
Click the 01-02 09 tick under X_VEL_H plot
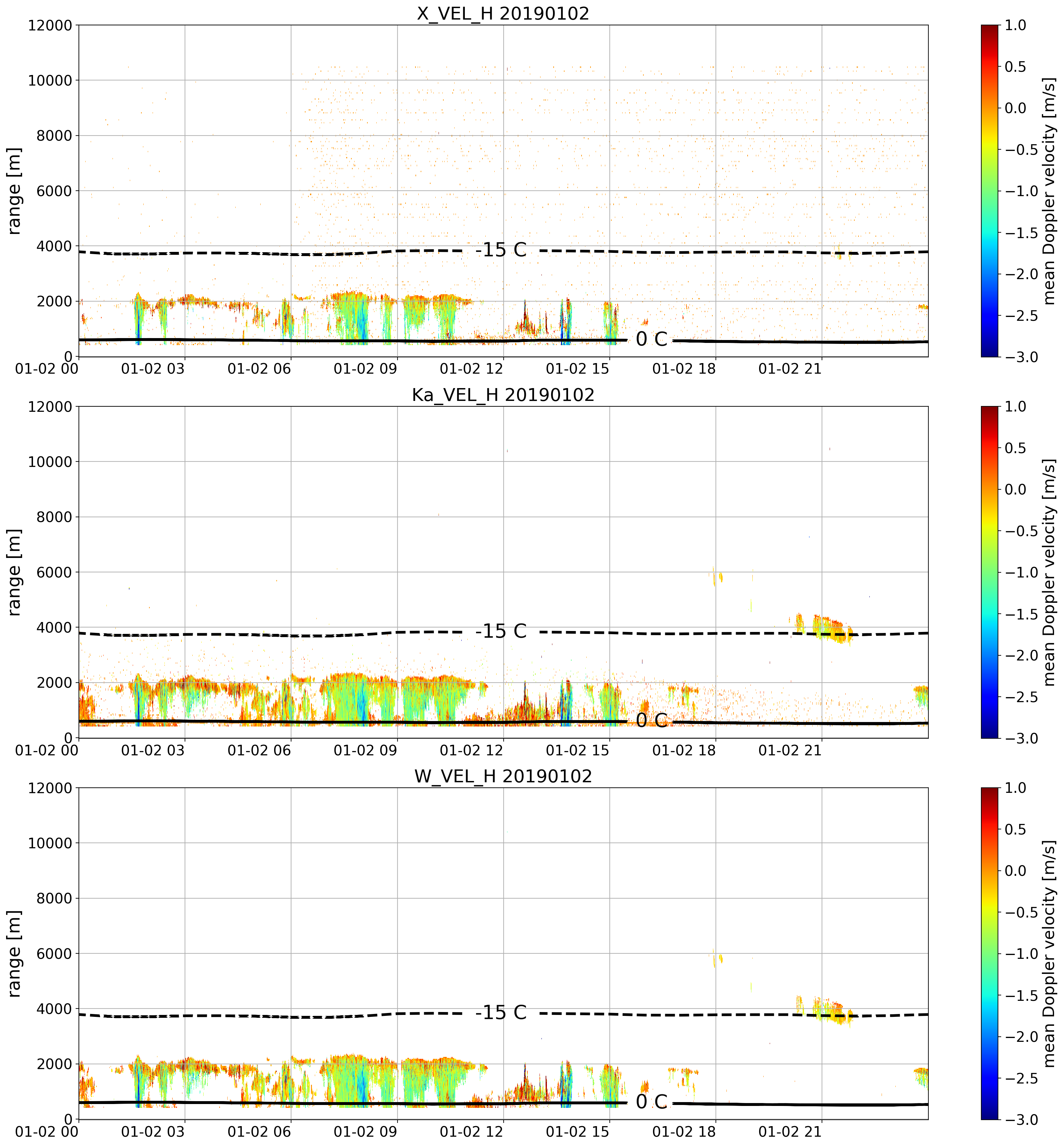point(365,369)
